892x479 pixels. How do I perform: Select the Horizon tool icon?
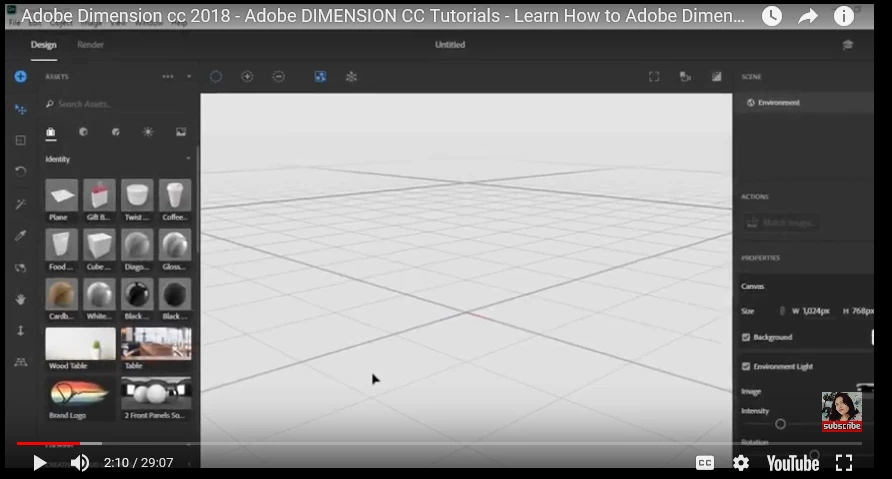(20, 362)
